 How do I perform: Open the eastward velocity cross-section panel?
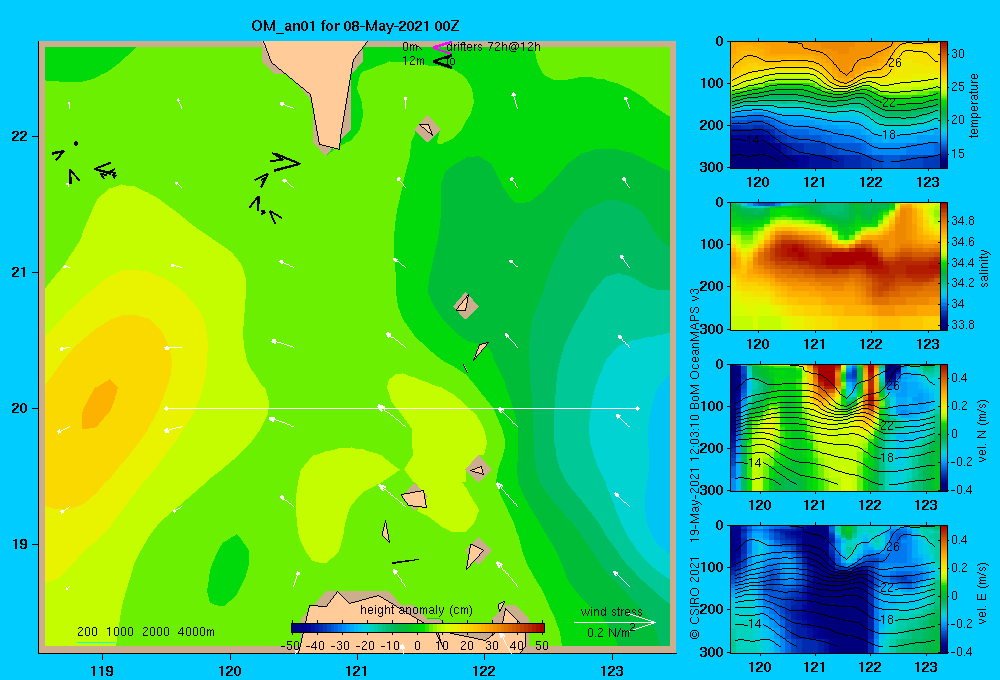(x=834, y=589)
